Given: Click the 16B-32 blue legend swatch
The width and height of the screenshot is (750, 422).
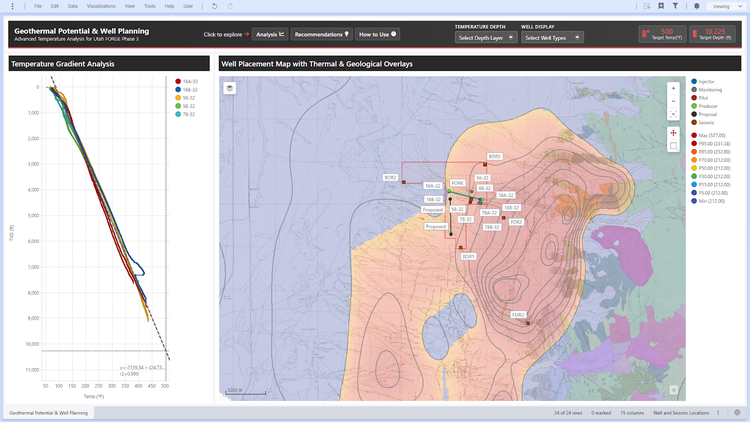Looking at the screenshot, I should pos(178,89).
